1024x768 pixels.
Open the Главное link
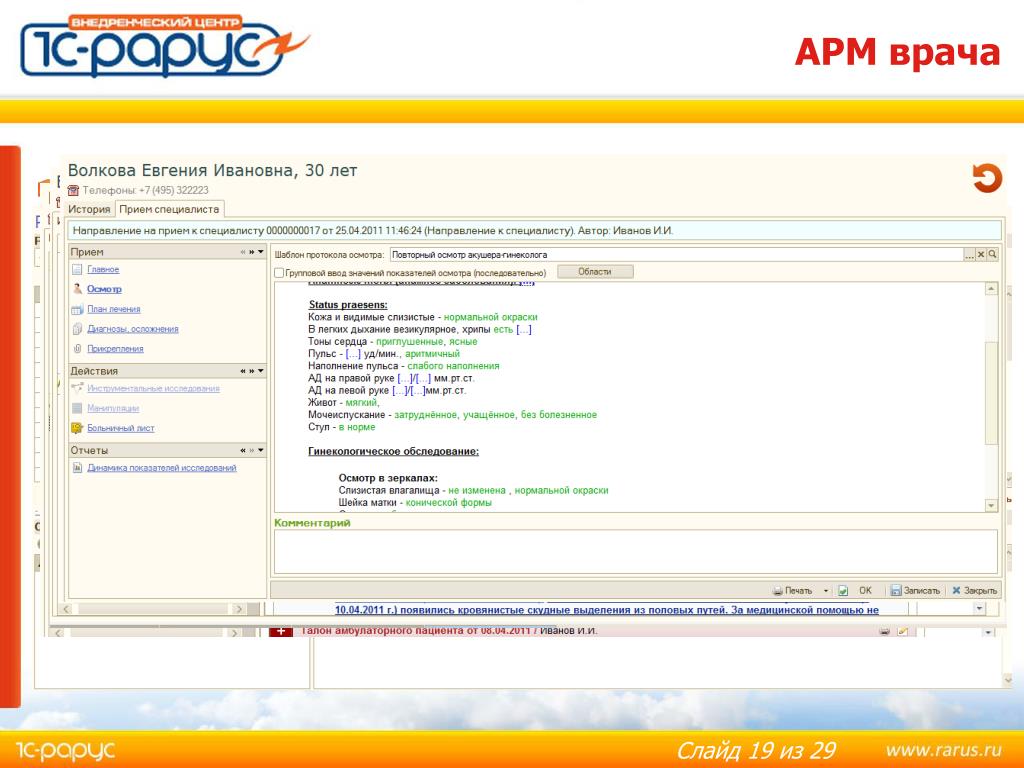103,270
